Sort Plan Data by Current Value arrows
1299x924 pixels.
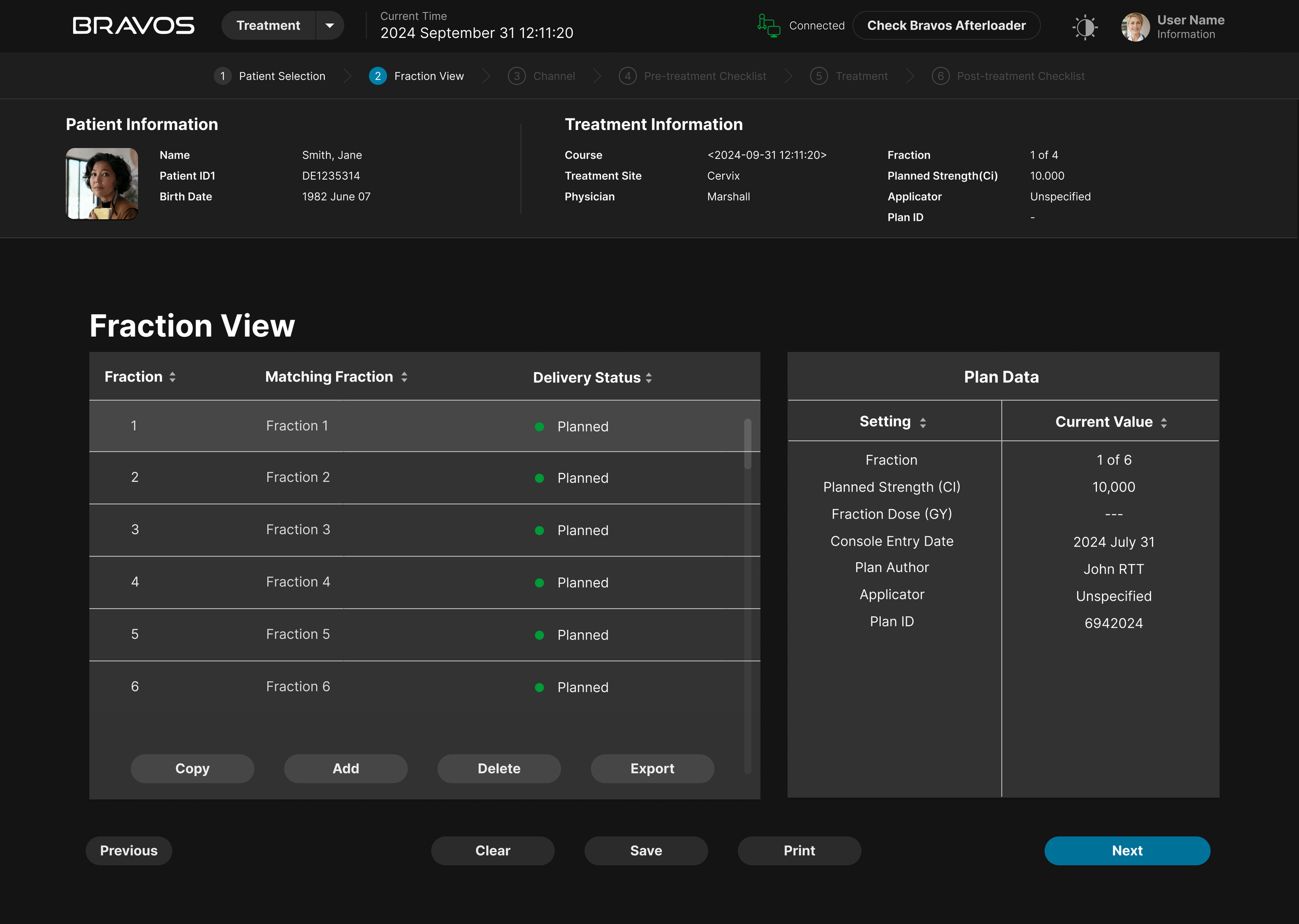click(x=1163, y=422)
